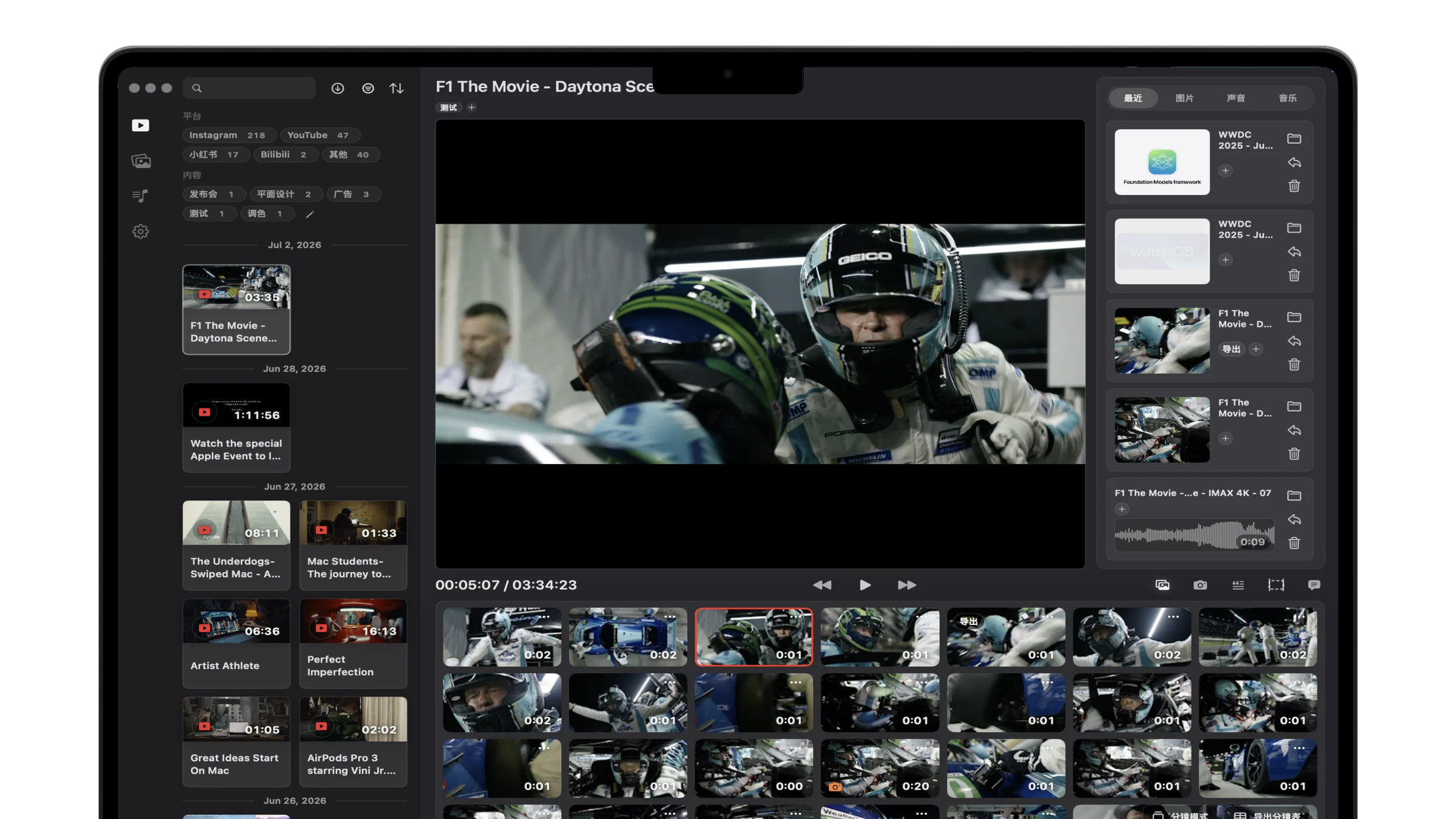Toggle the YouTube platform filter
Screen dimensions: 1456x819
pos(319,135)
